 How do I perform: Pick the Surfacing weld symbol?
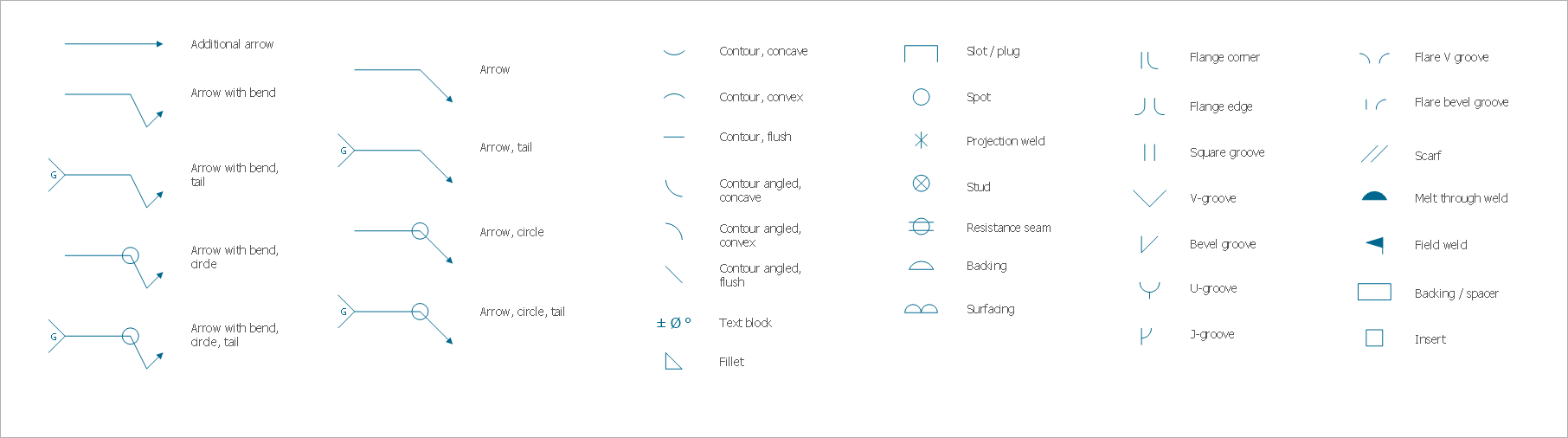921,309
